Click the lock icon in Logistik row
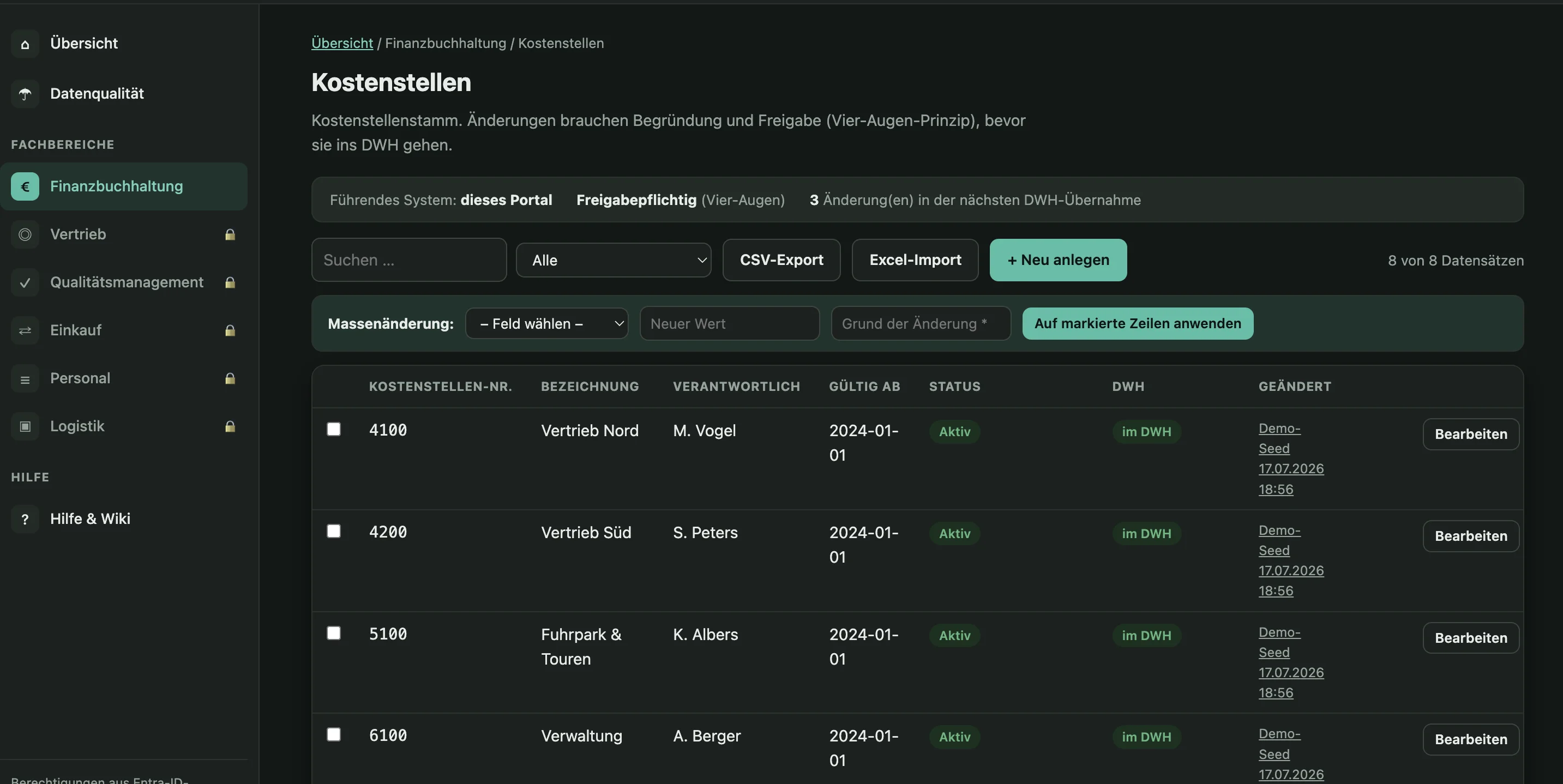The width and height of the screenshot is (1563, 784). pos(230,426)
